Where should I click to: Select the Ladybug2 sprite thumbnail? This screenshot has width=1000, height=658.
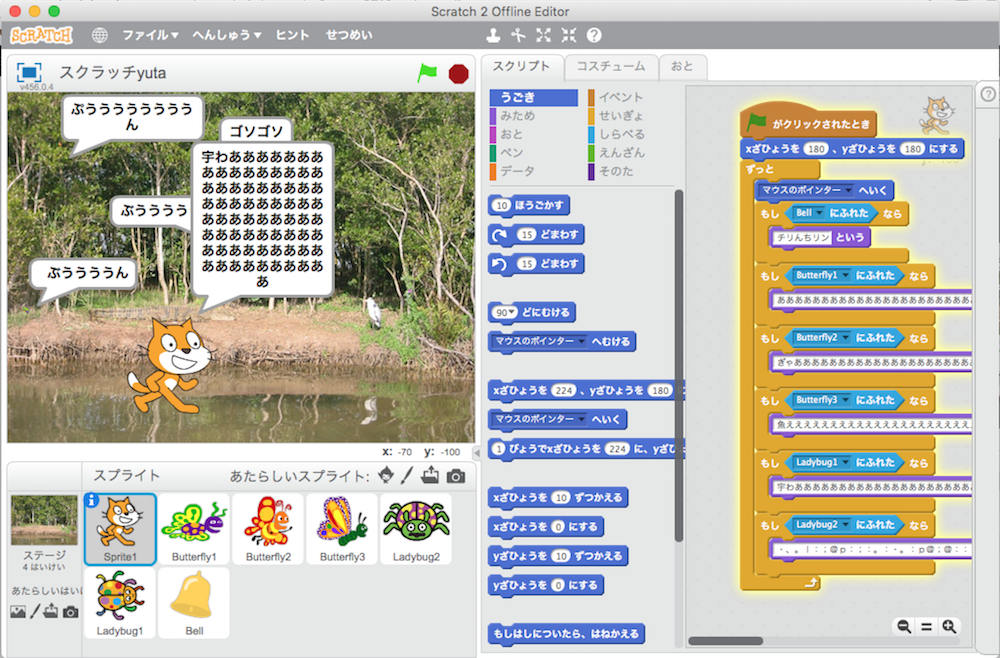tap(416, 529)
